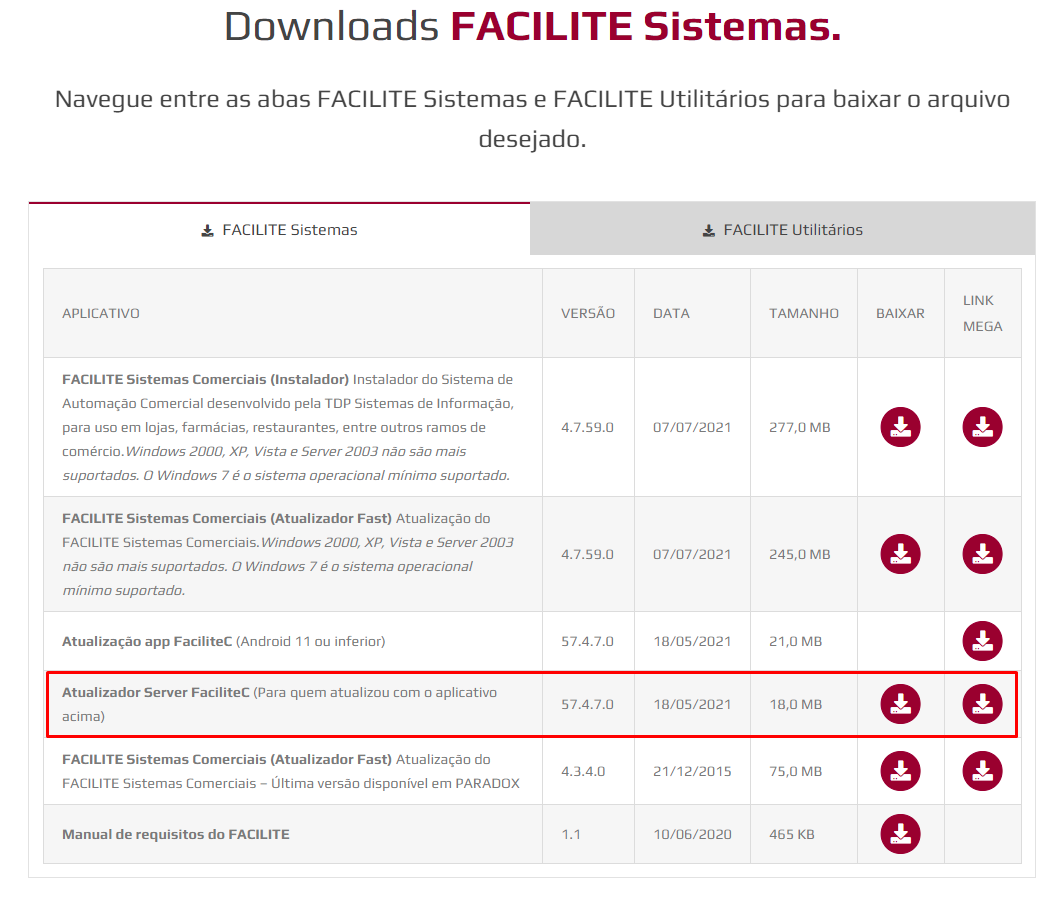Switch to the FACILITE Utilitários tab

(783, 230)
